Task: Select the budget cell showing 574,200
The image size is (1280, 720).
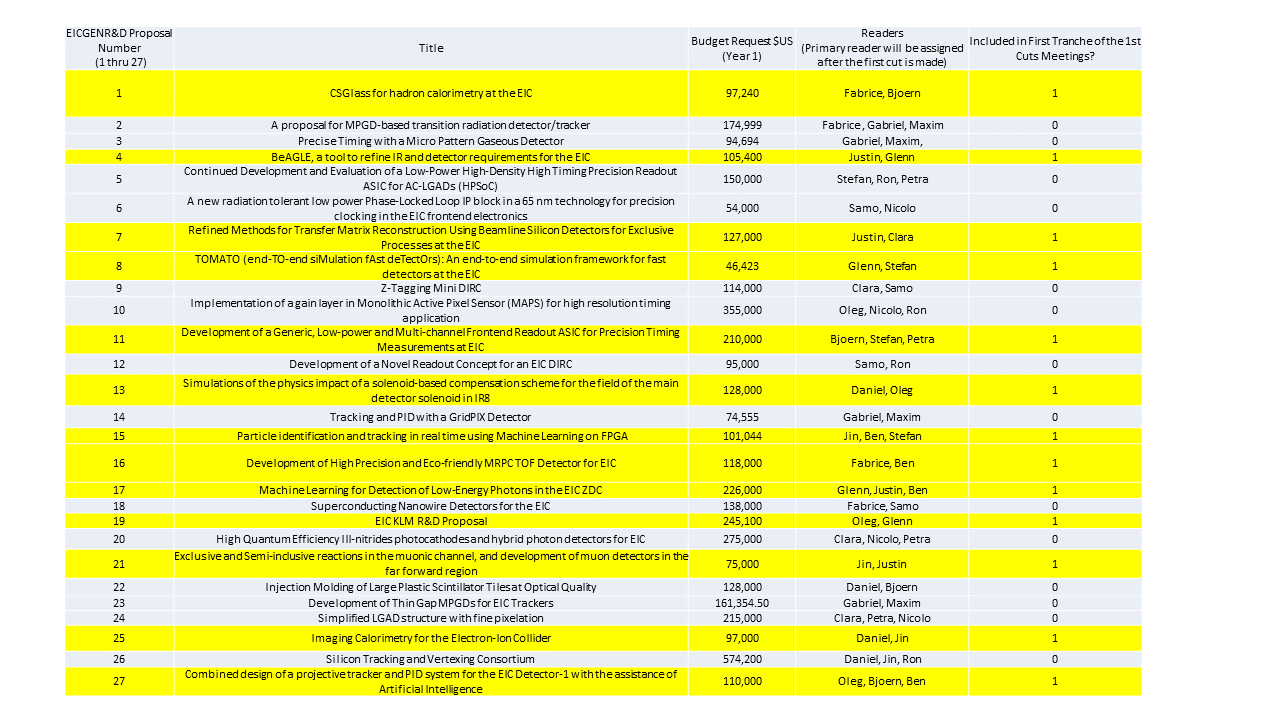Action: (742, 659)
